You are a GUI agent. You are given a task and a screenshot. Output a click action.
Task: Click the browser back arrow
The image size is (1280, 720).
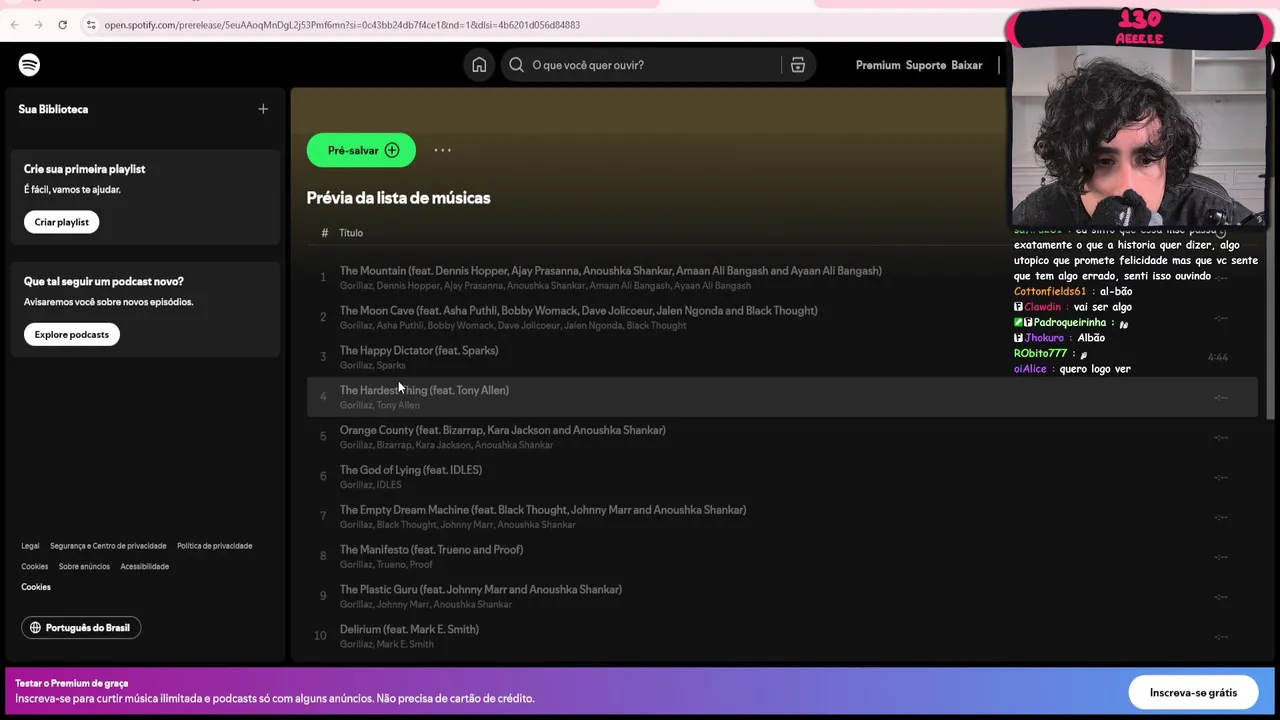[14, 24]
